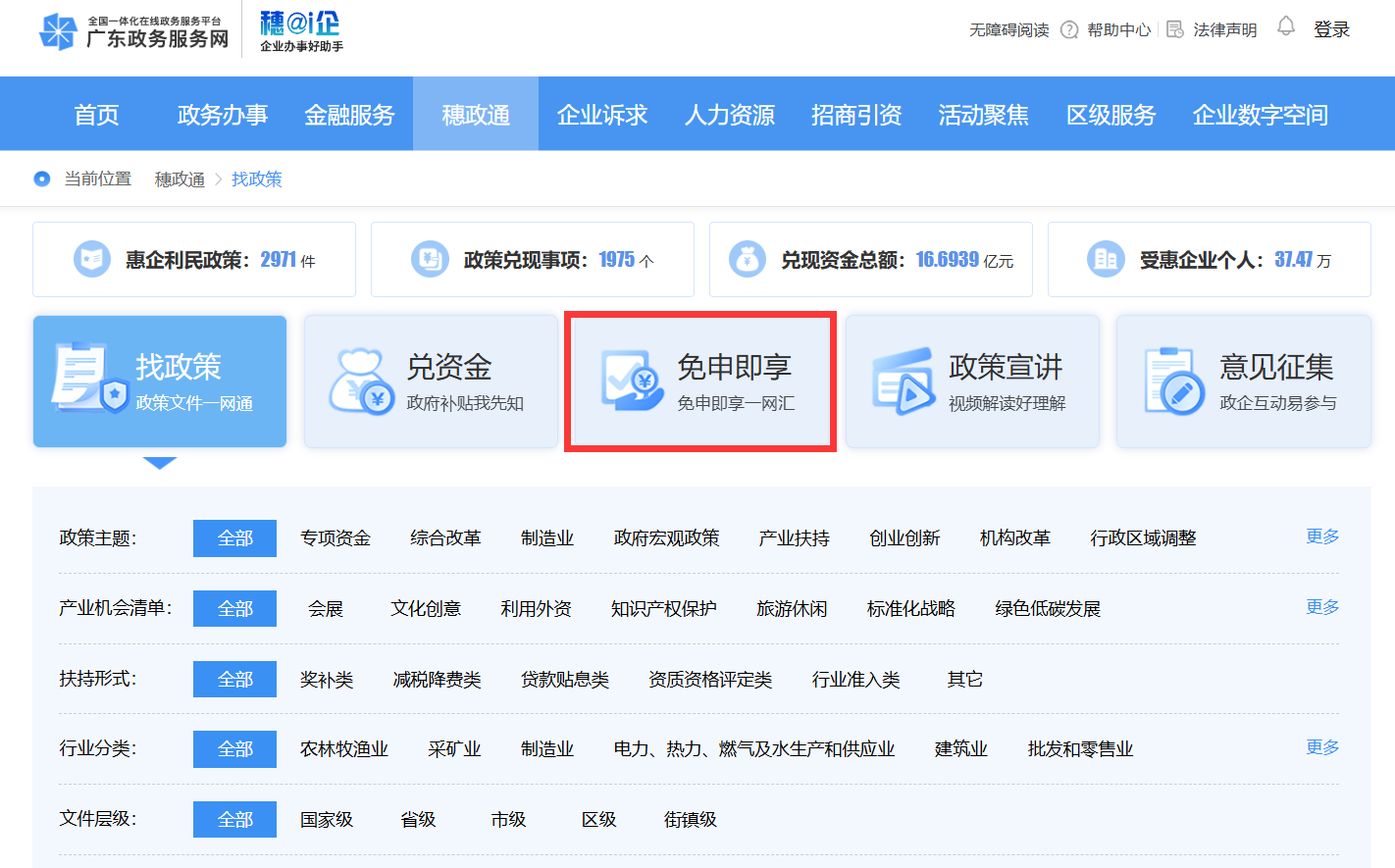The width and height of the screenshot is (1395, 868).
Task: Select 全部 in the 扶持形式 row
Action: point(234,680)
